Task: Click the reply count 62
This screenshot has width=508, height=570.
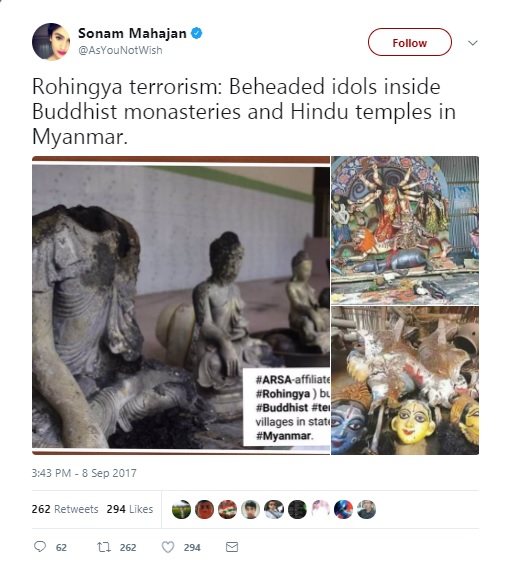Action: coord(61,547)
